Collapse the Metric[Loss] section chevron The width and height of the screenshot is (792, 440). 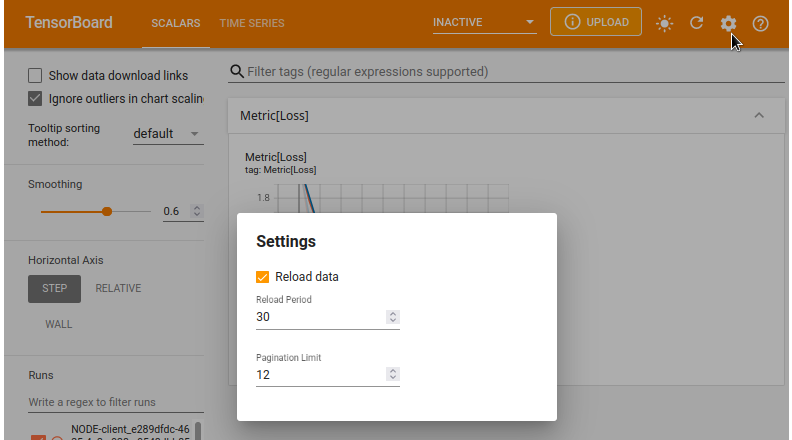(759, 116)
